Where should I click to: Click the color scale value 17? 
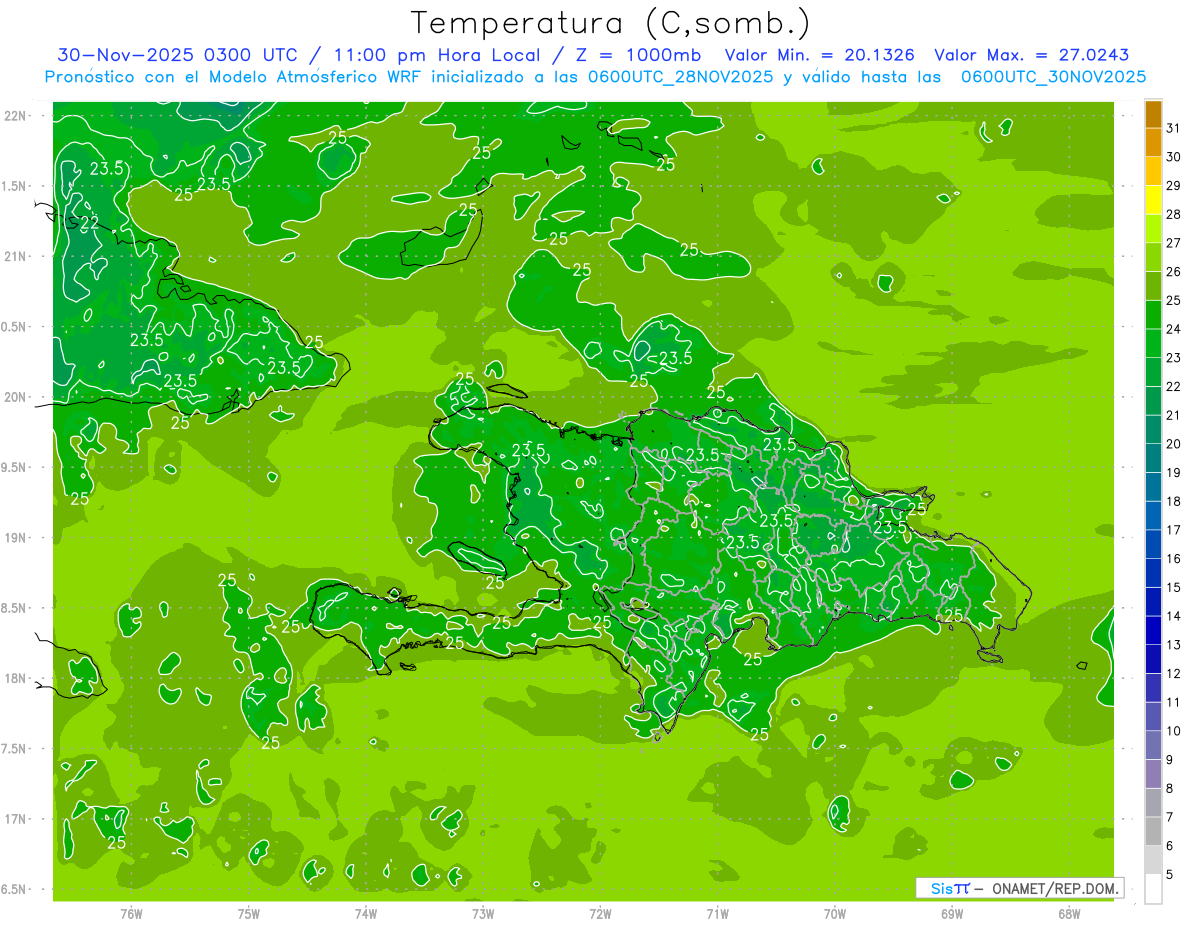click(1174, 530)
